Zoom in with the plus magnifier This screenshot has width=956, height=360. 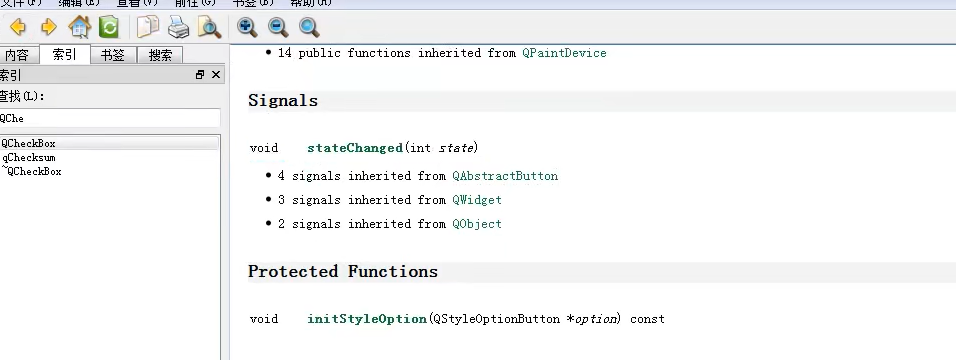(x=247, y=27)
